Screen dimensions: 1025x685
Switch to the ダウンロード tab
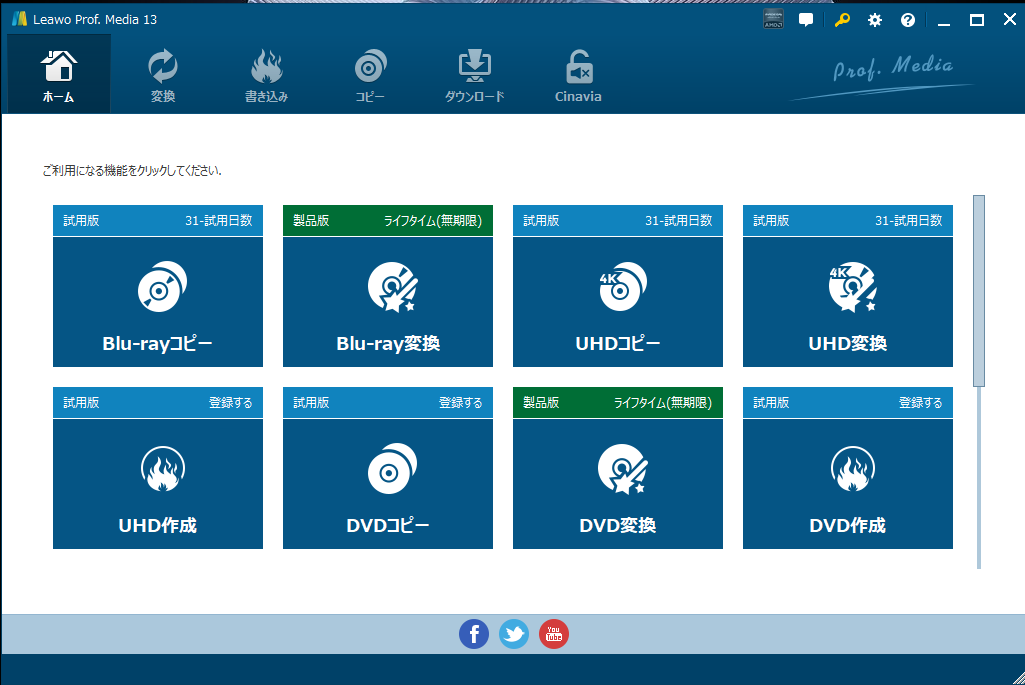click(x=475, y=76)
